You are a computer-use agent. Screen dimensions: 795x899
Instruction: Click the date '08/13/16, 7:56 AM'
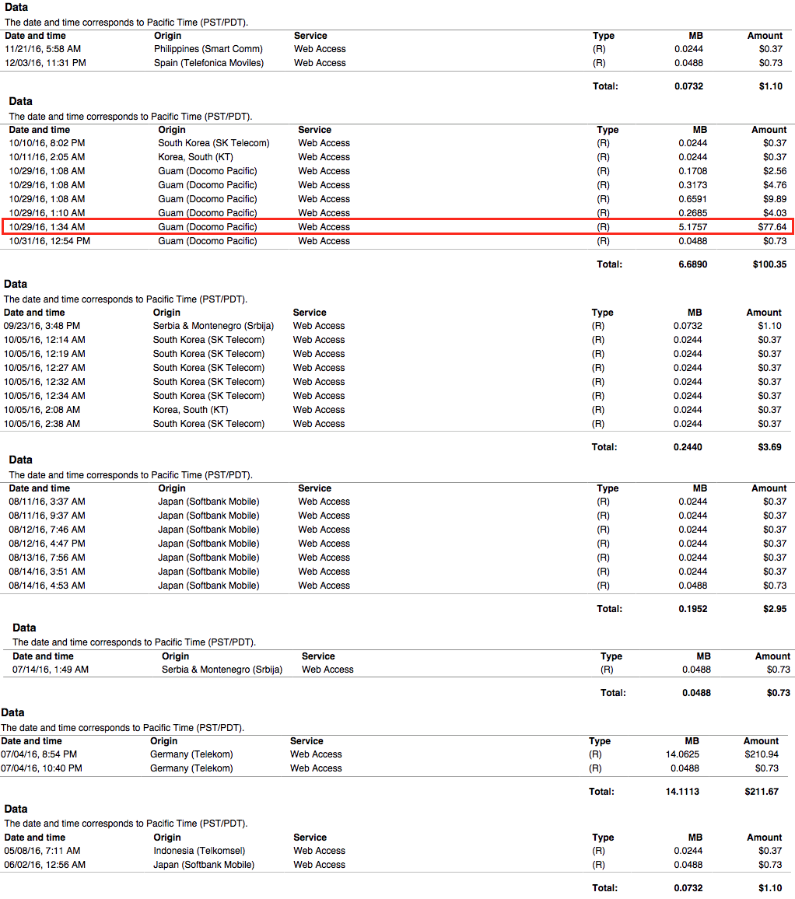[47, 558]
